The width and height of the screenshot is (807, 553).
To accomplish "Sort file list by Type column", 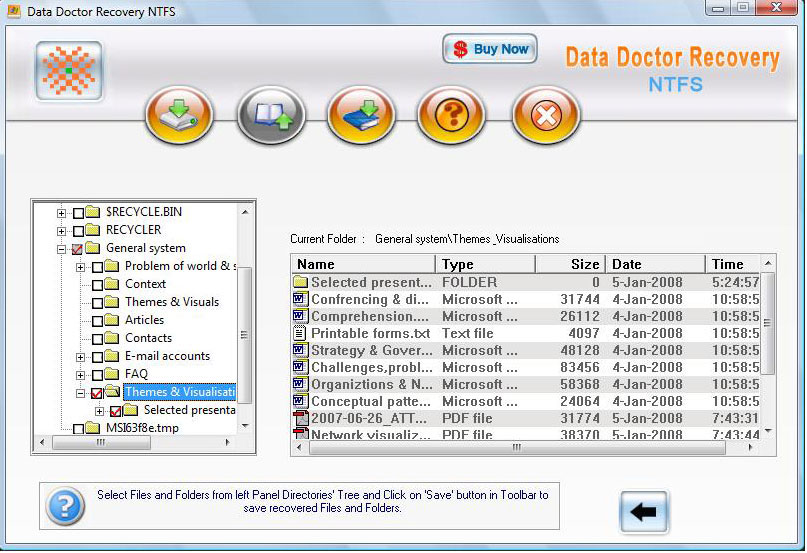I will point(485,264).
